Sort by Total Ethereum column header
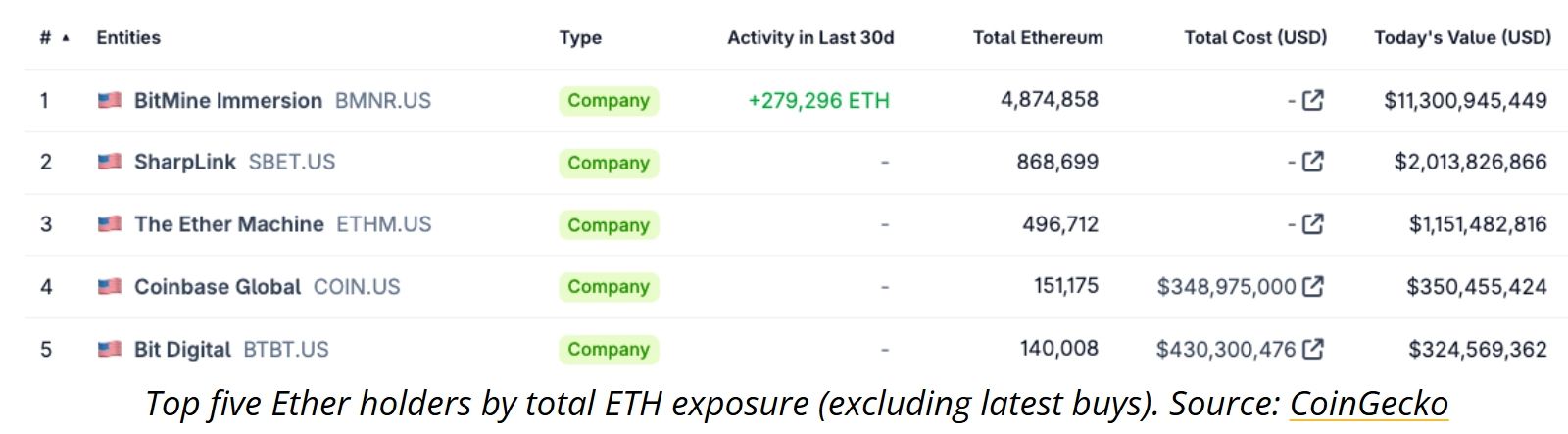The image size is (1568, 434). [x=1037, y=38]
